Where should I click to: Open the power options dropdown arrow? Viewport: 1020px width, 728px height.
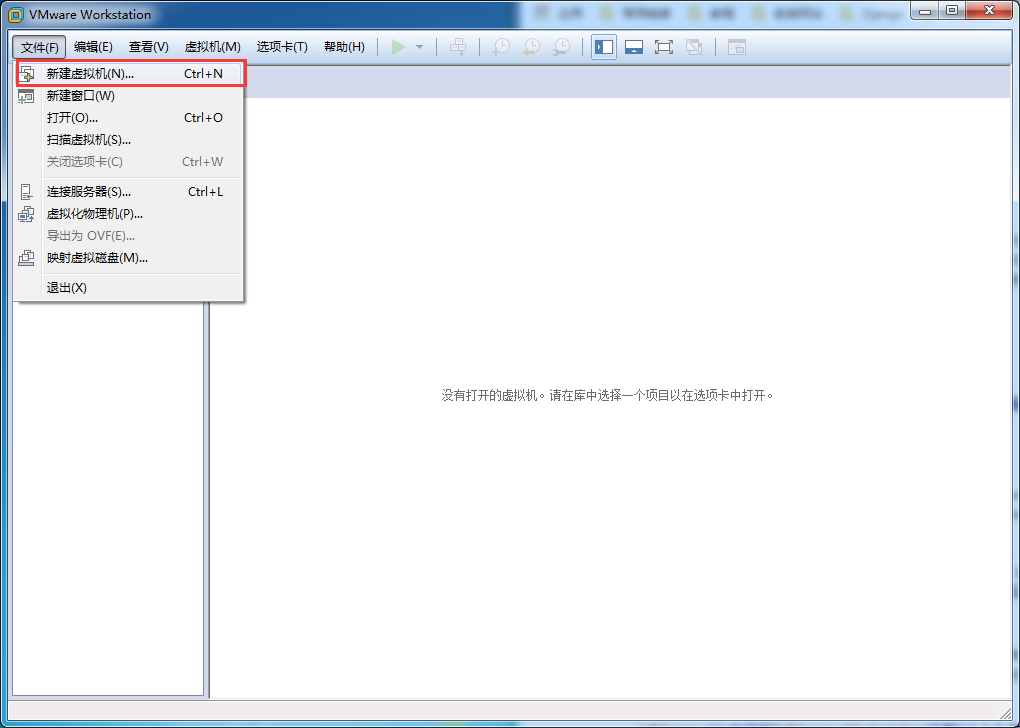[x=420, y=47]
